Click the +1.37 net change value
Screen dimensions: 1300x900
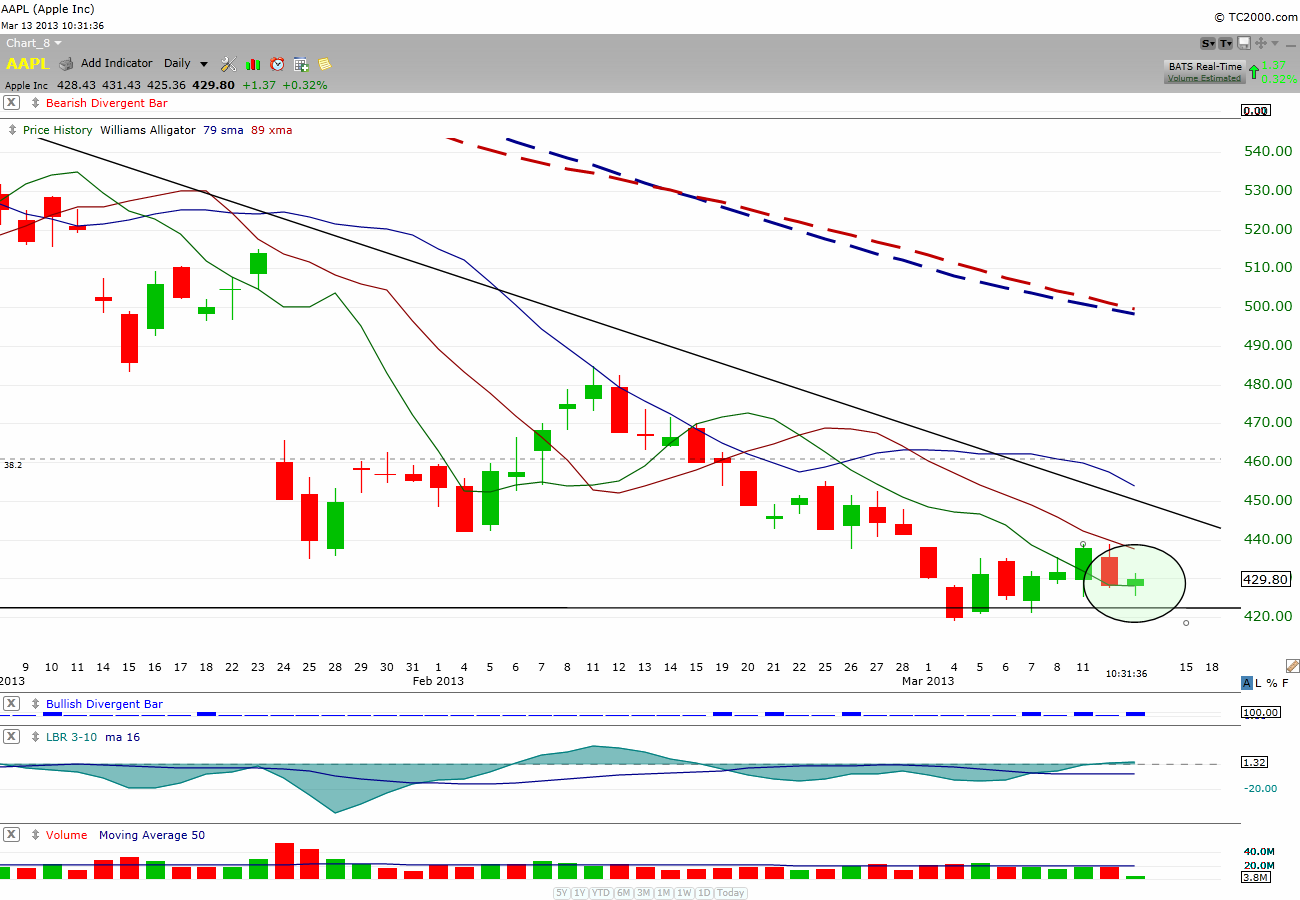(x=259, y=85)
